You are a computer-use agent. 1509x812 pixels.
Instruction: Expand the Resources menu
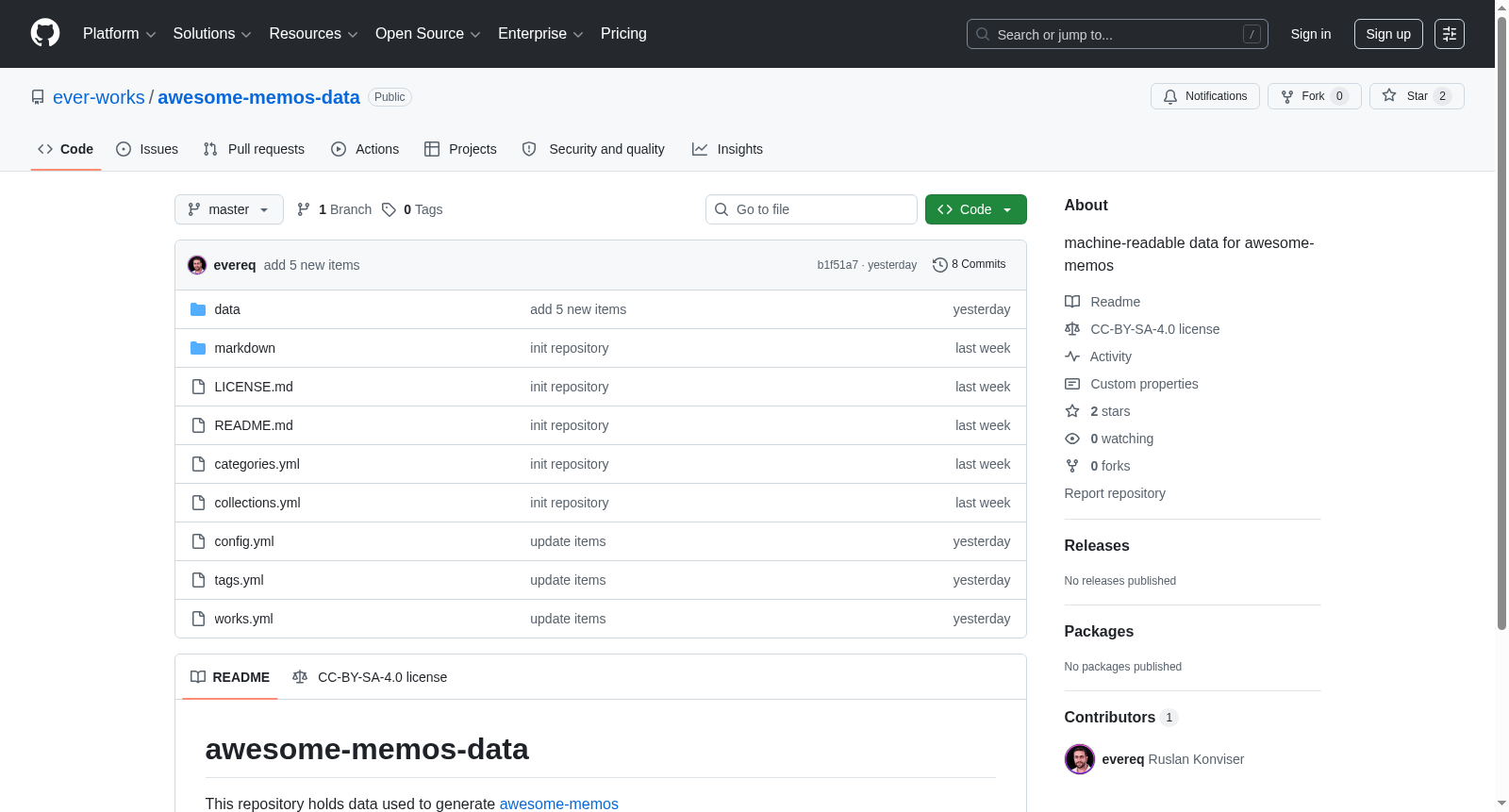(313, 34)
